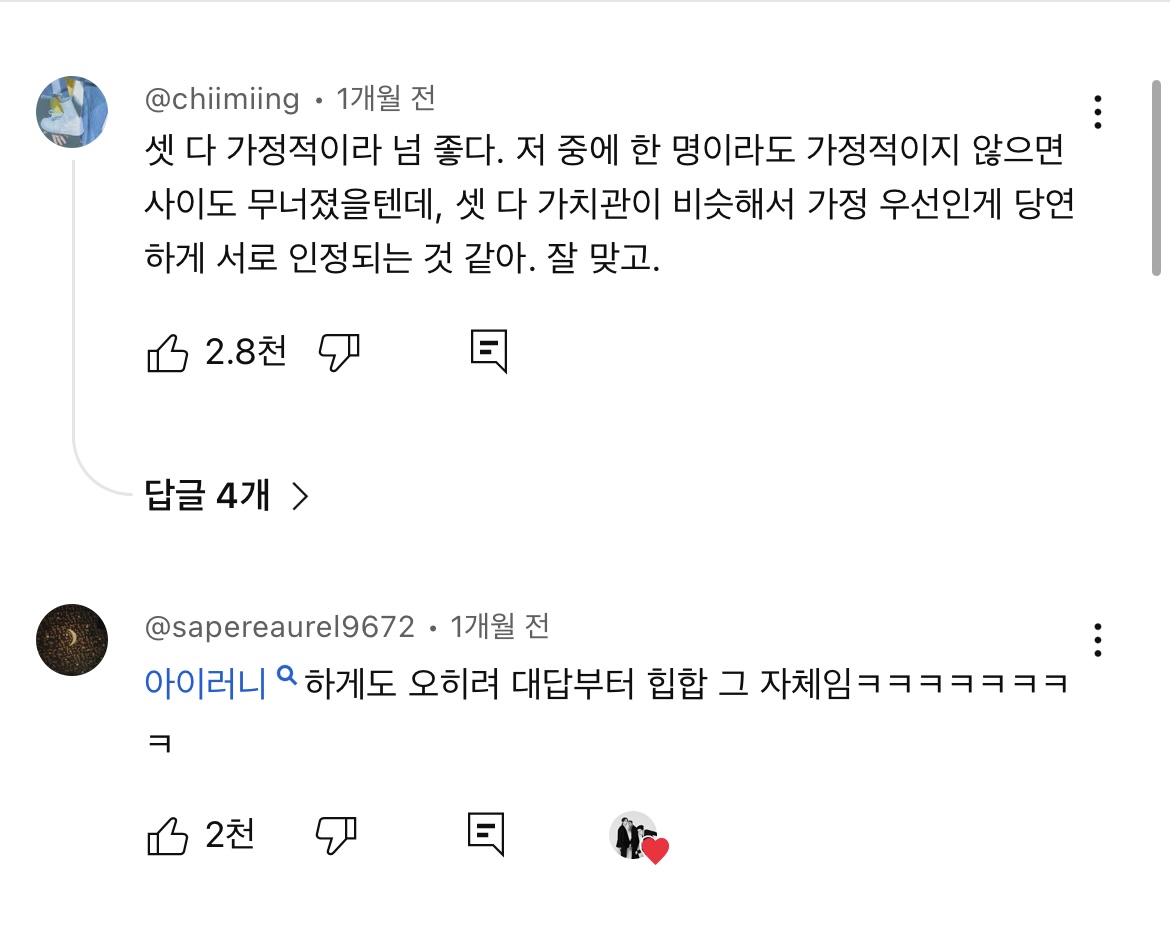Open the @sapereaurel9672 comment's three-dot menu
This screenshot has height=932, width=1170.
pos(1098,639)
